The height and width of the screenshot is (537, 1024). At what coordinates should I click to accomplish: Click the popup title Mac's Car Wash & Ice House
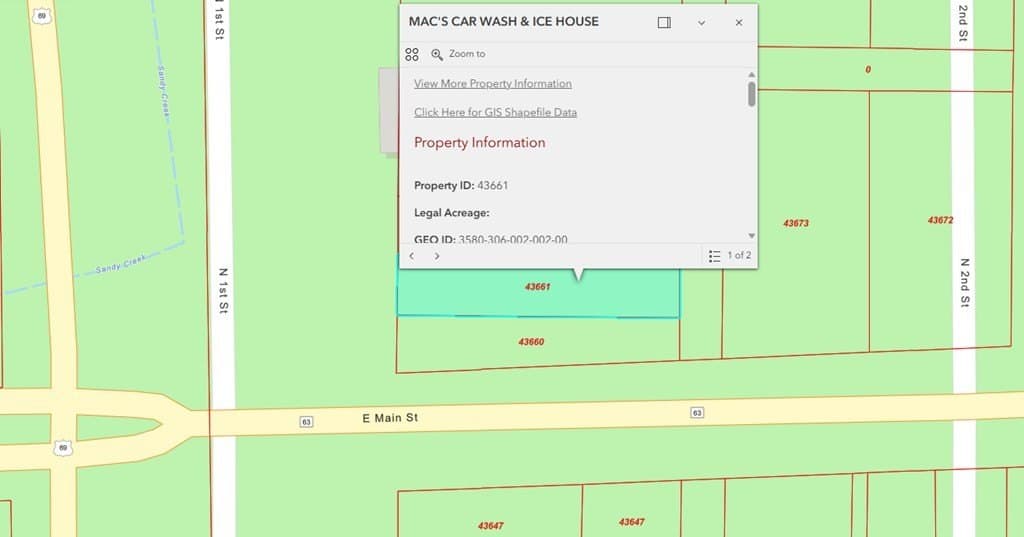click(x=504, y=22)
